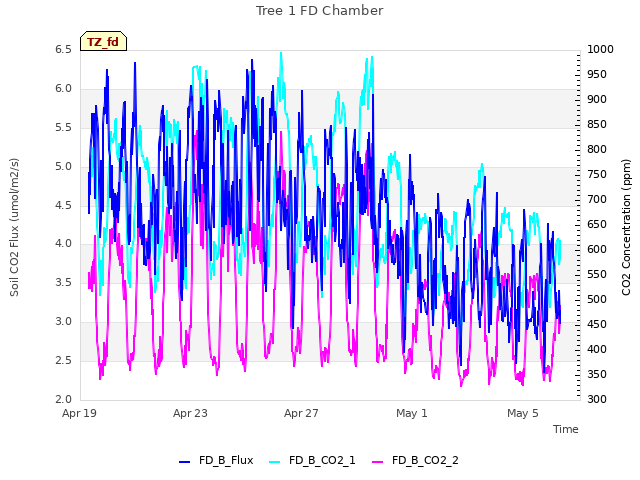
Task: Click the 800 right axis value
Action: 597,149
